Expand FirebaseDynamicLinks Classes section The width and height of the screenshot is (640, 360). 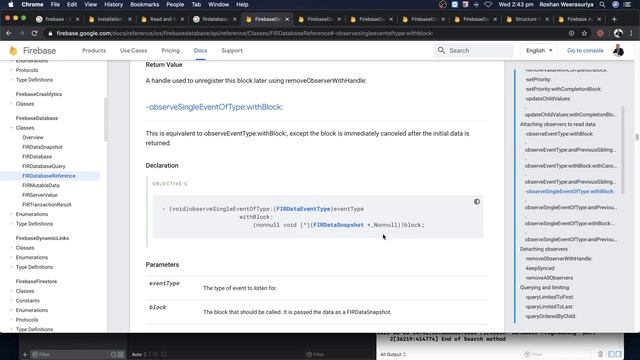12,248
